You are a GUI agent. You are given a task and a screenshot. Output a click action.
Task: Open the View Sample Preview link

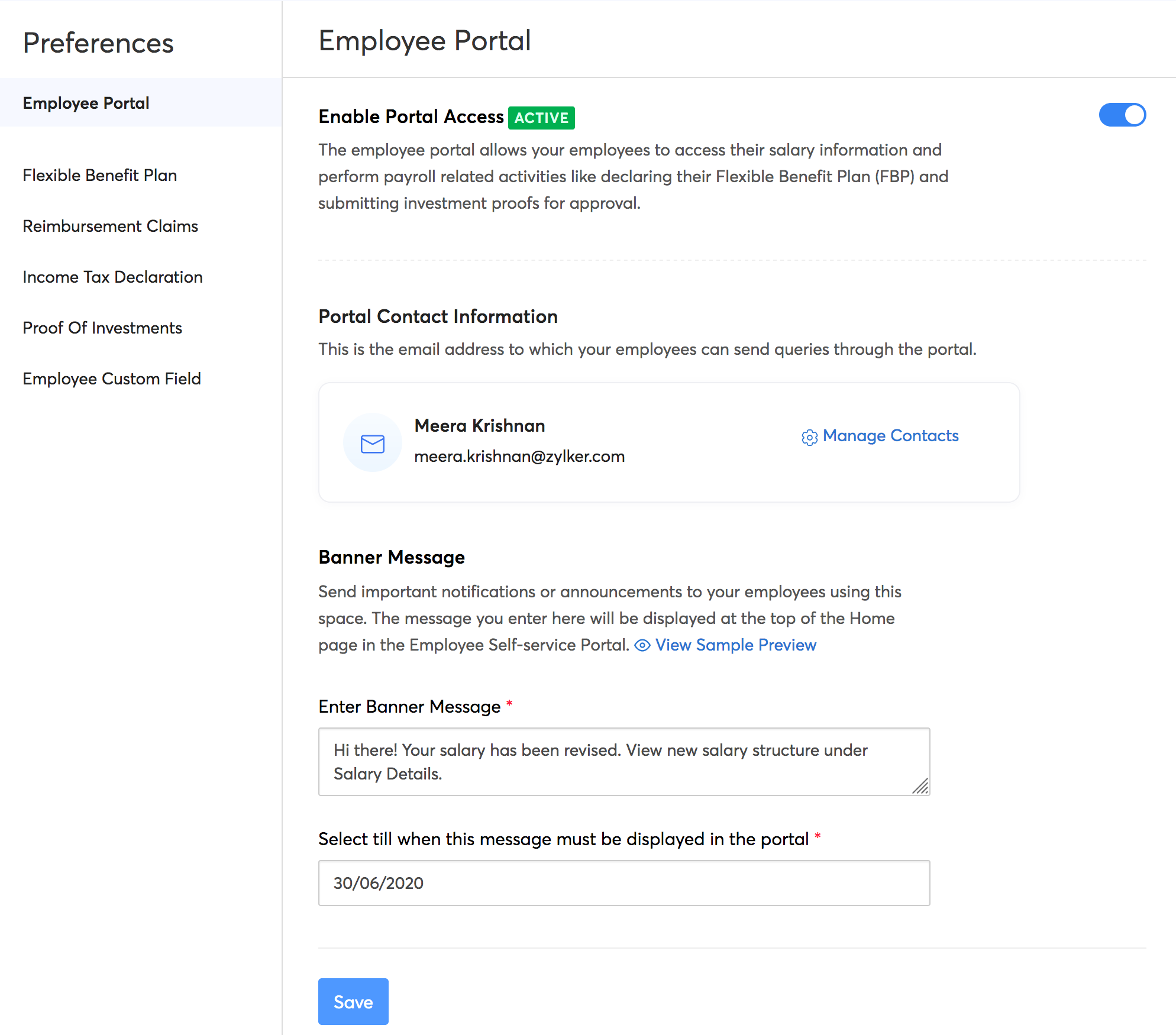[735, 645]
